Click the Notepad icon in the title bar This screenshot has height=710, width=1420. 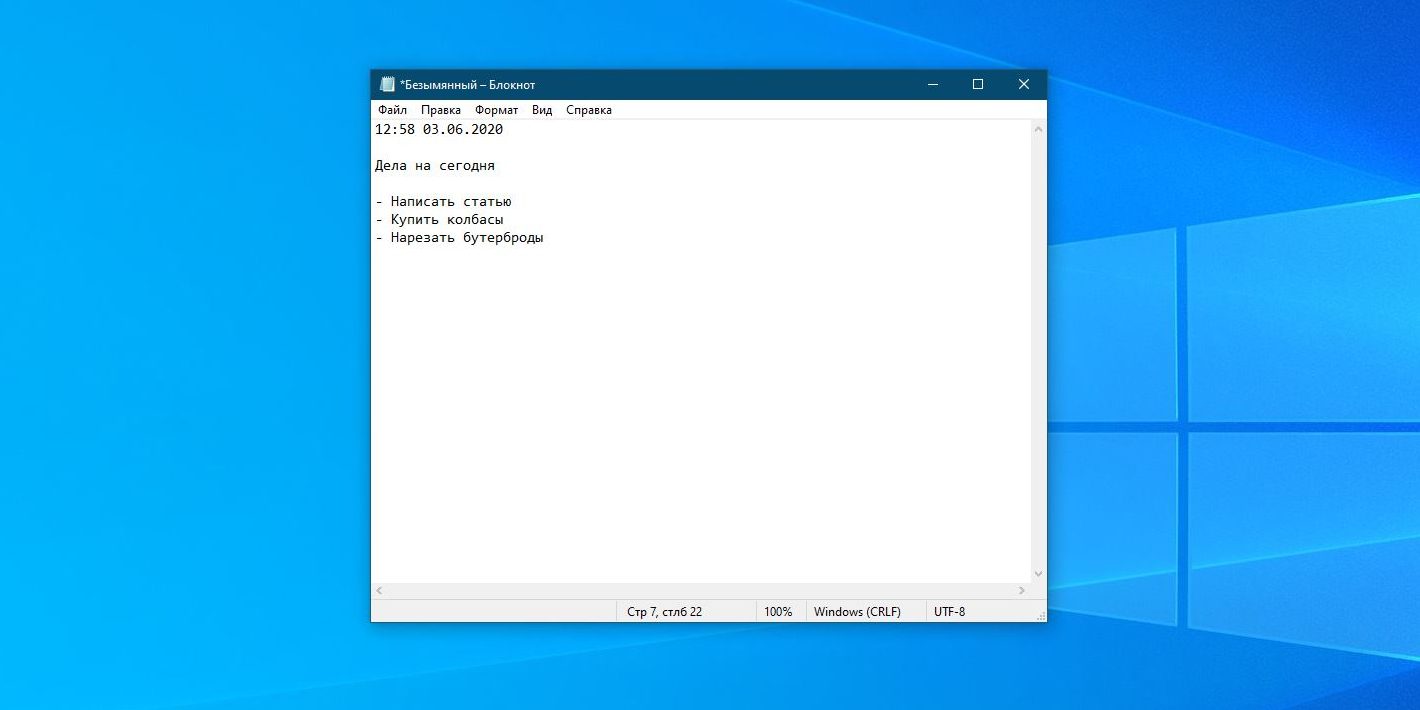(387, 85)
